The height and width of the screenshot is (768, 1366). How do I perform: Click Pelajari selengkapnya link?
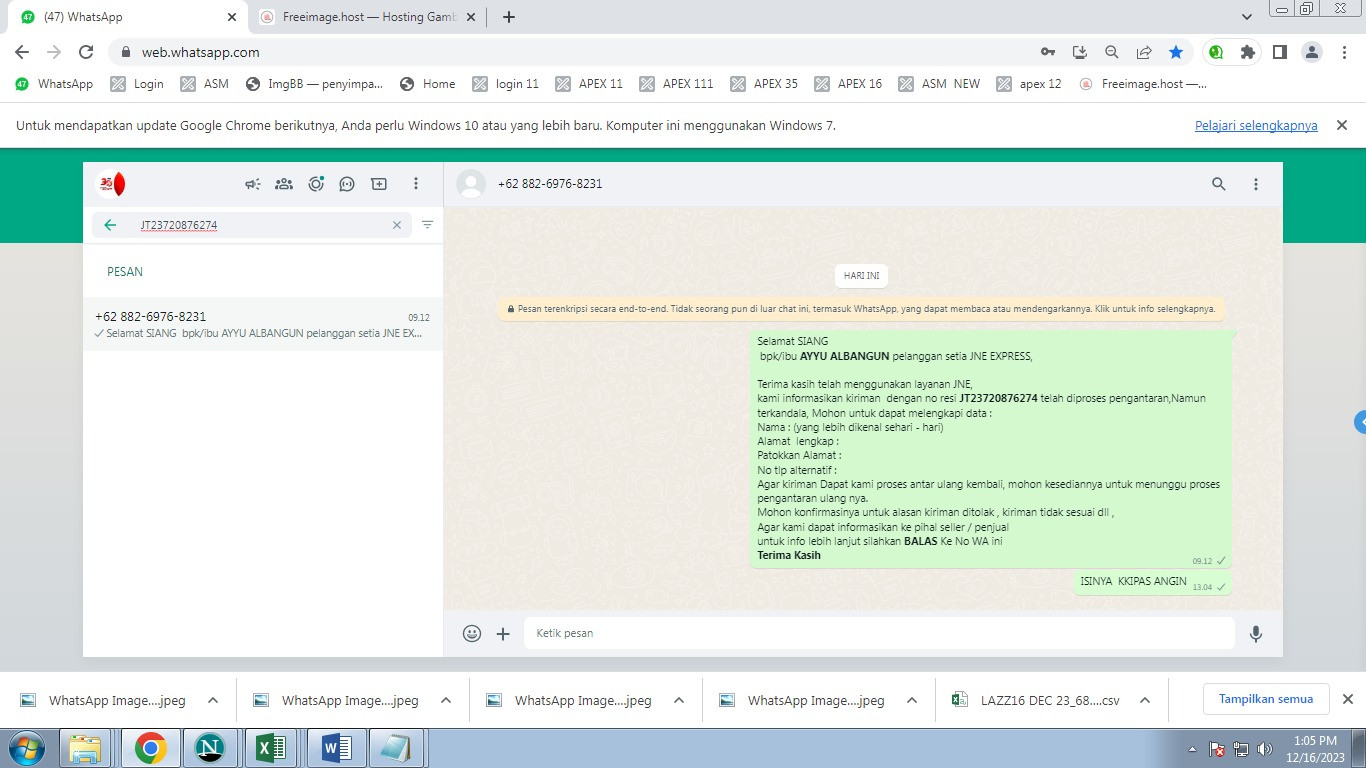(1256, 126)
